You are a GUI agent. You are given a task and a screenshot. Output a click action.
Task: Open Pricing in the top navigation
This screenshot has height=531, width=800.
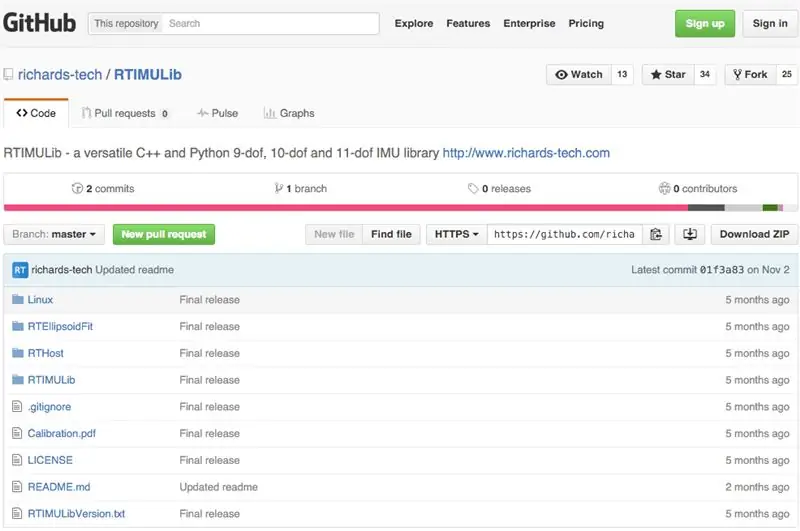pyautogui.click(x=586, y=23)
